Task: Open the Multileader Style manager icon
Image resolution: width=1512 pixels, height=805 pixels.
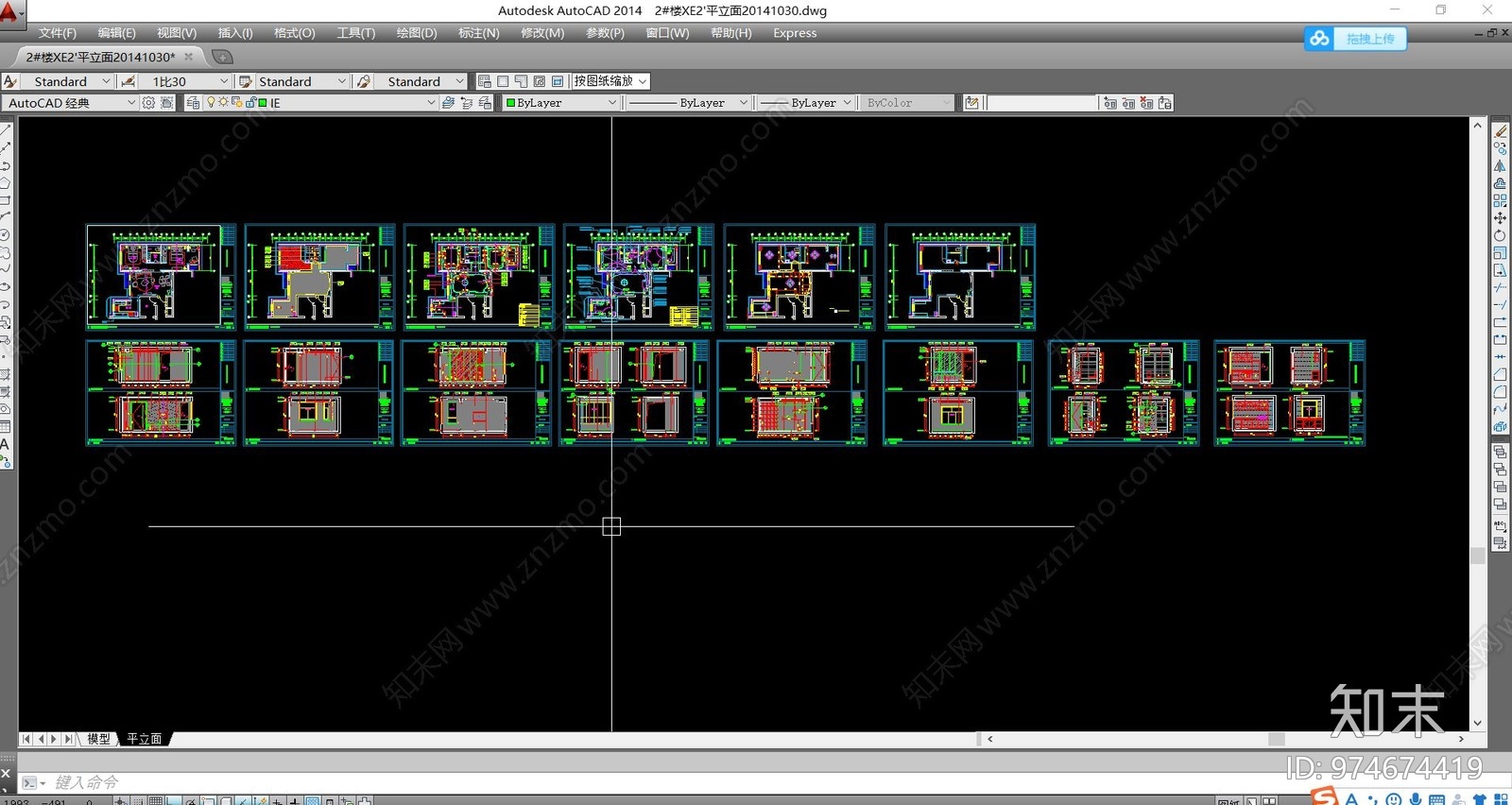Action: click(364, 81)
